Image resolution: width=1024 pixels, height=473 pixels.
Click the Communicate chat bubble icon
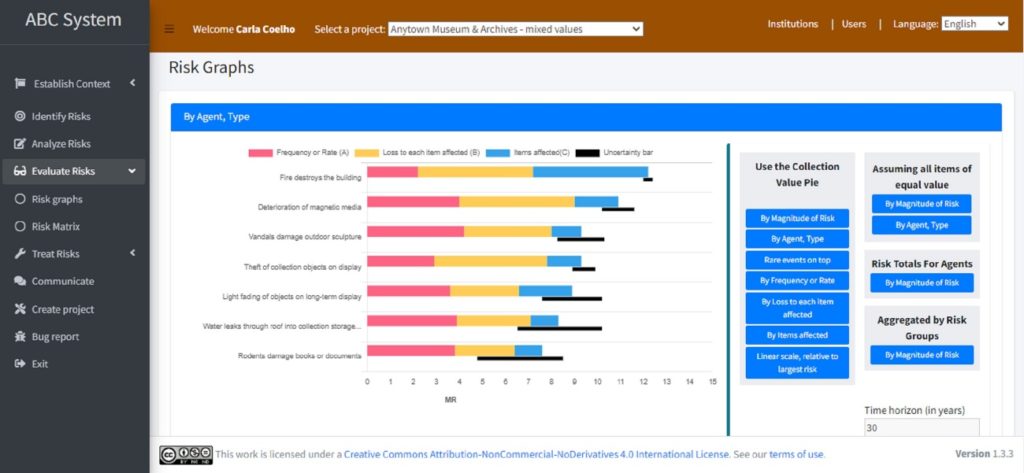[x=20, y=282]
